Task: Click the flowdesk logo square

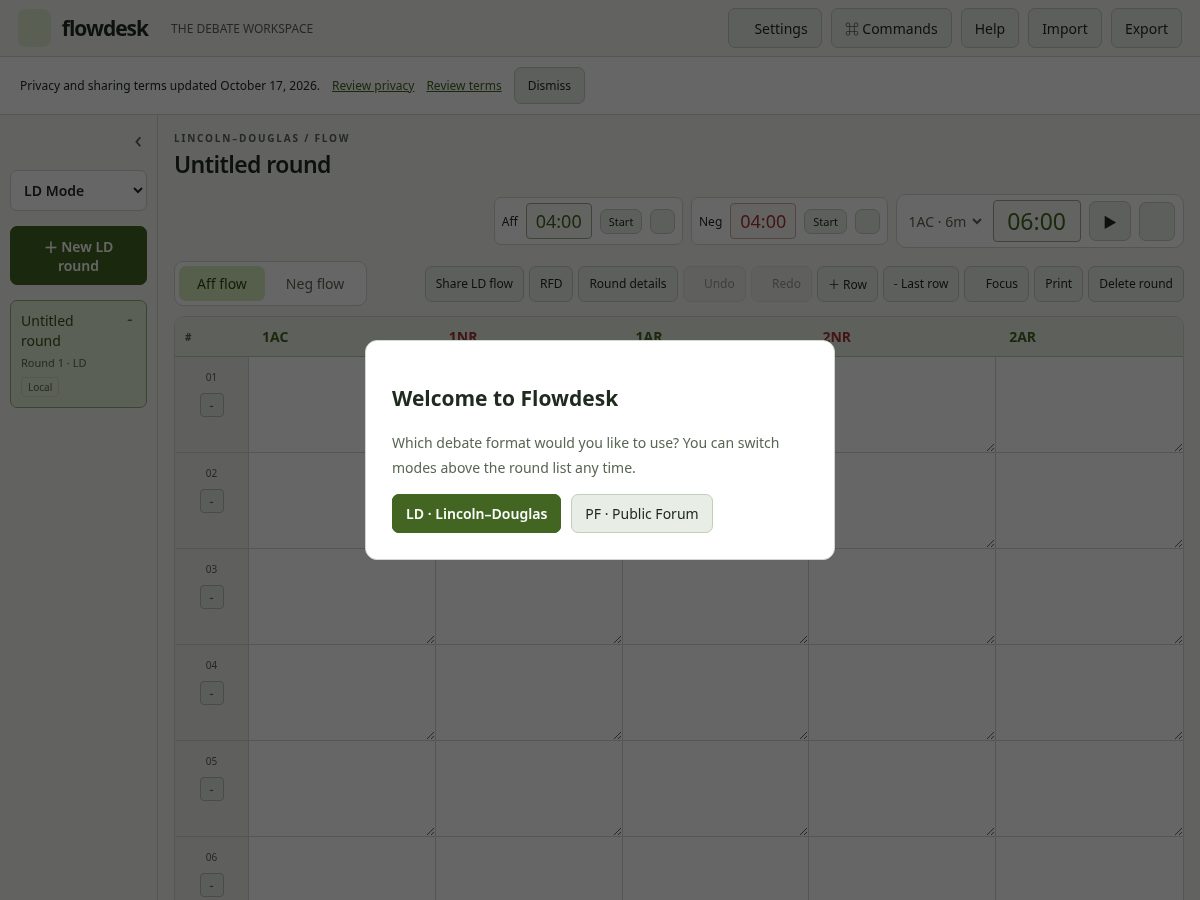Action: point(35,28)
